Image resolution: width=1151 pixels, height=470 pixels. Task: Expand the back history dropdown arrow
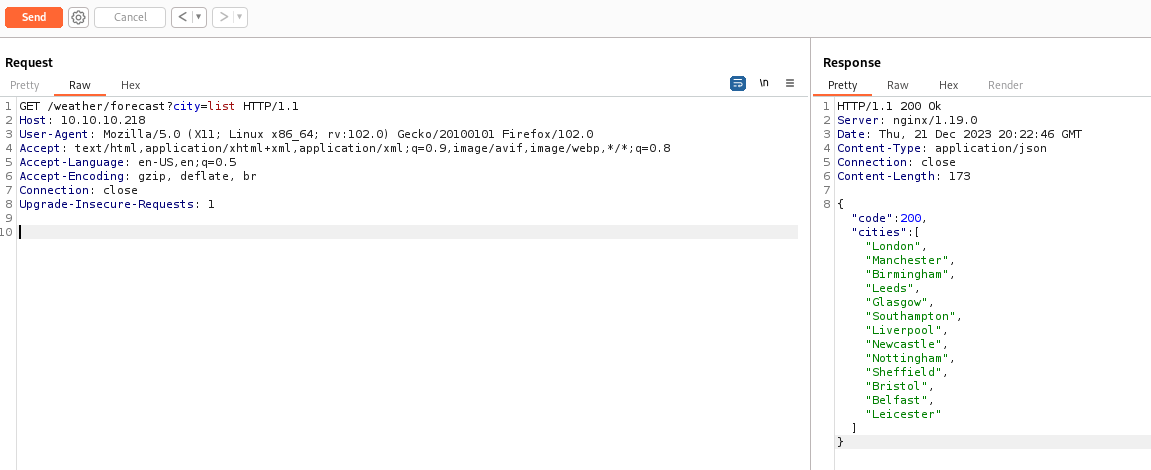(198, 17)
